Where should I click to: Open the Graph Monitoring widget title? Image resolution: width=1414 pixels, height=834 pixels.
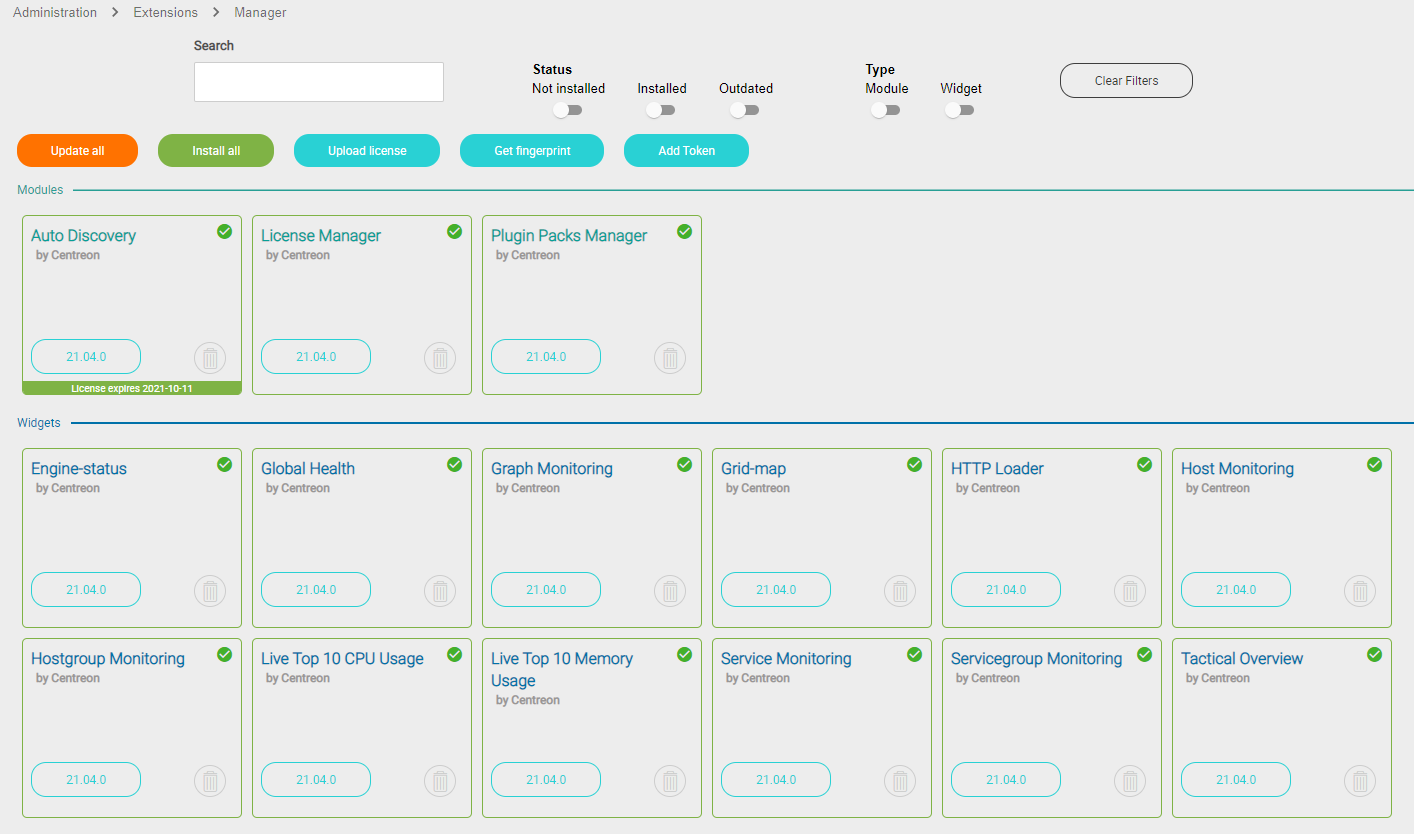click(552, 469)
